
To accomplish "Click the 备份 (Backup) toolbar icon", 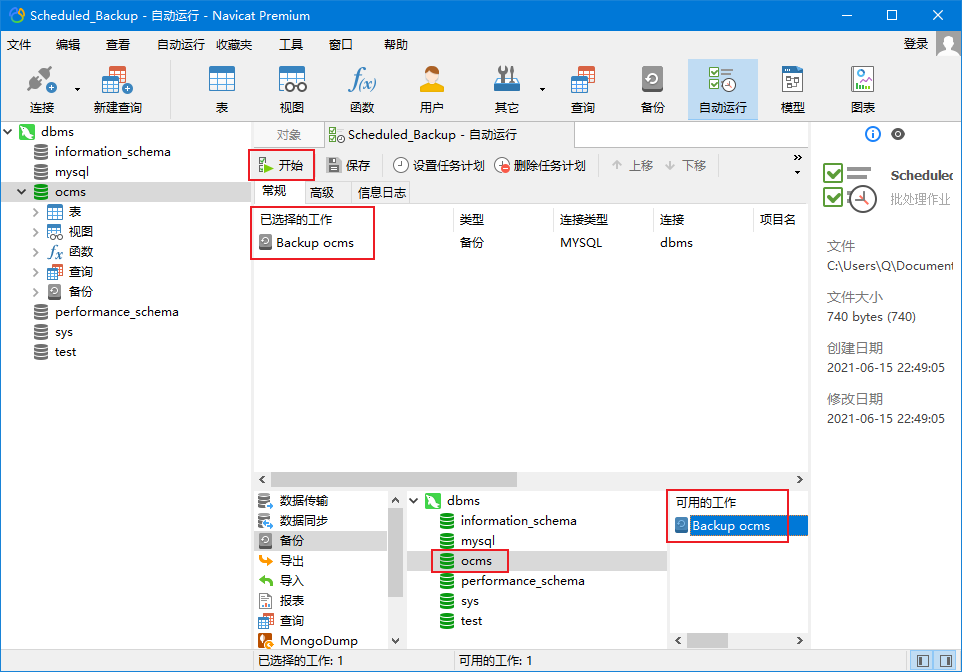I will coord(652,88).
